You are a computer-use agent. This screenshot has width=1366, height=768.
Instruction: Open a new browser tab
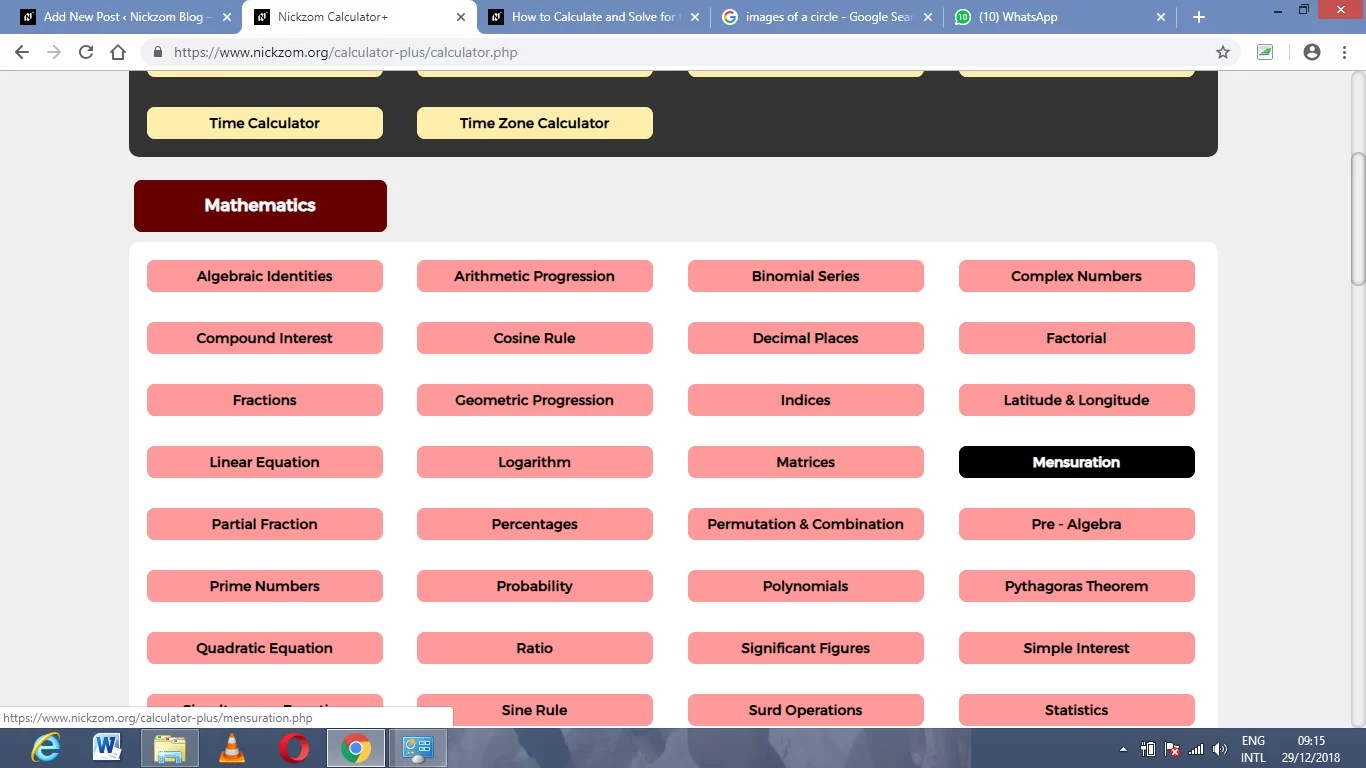coord(1199,17)
